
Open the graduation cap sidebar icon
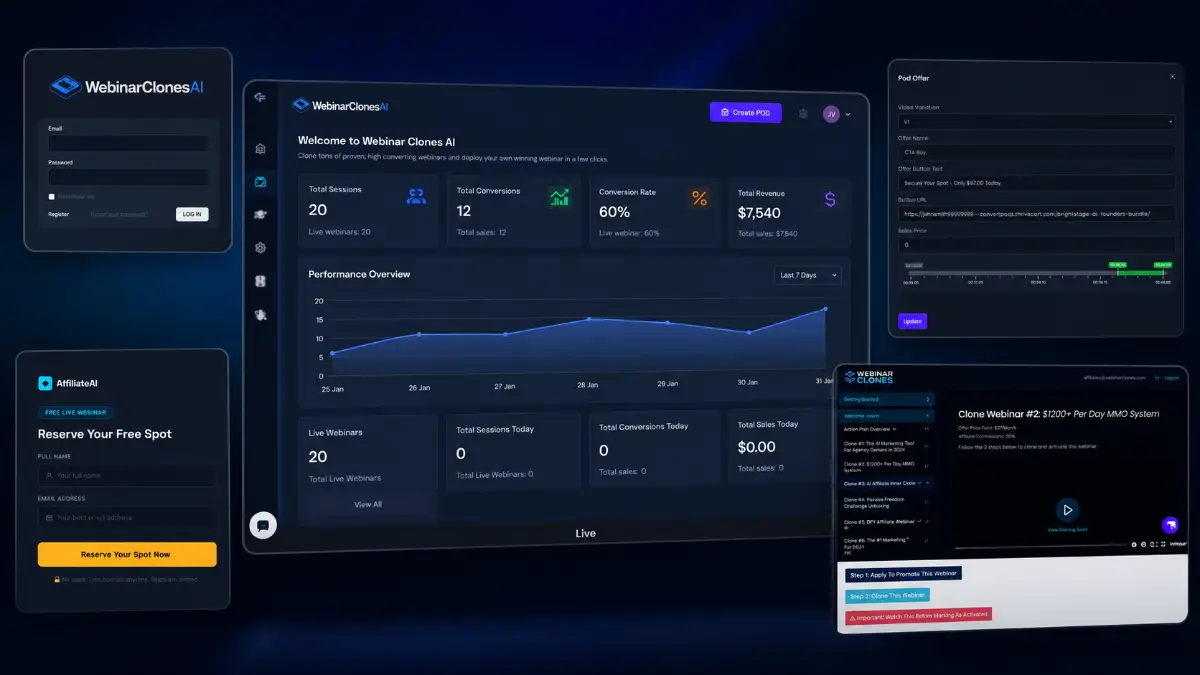tap(260, 214)
